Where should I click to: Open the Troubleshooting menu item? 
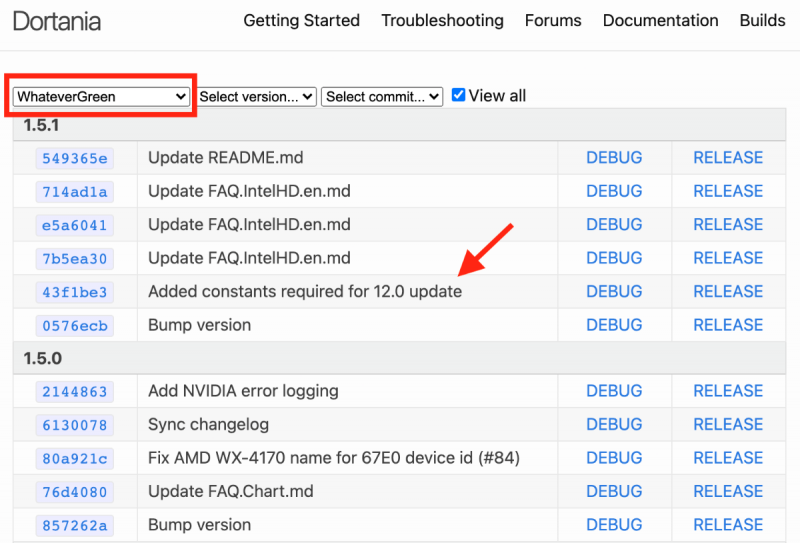[442, 20]
